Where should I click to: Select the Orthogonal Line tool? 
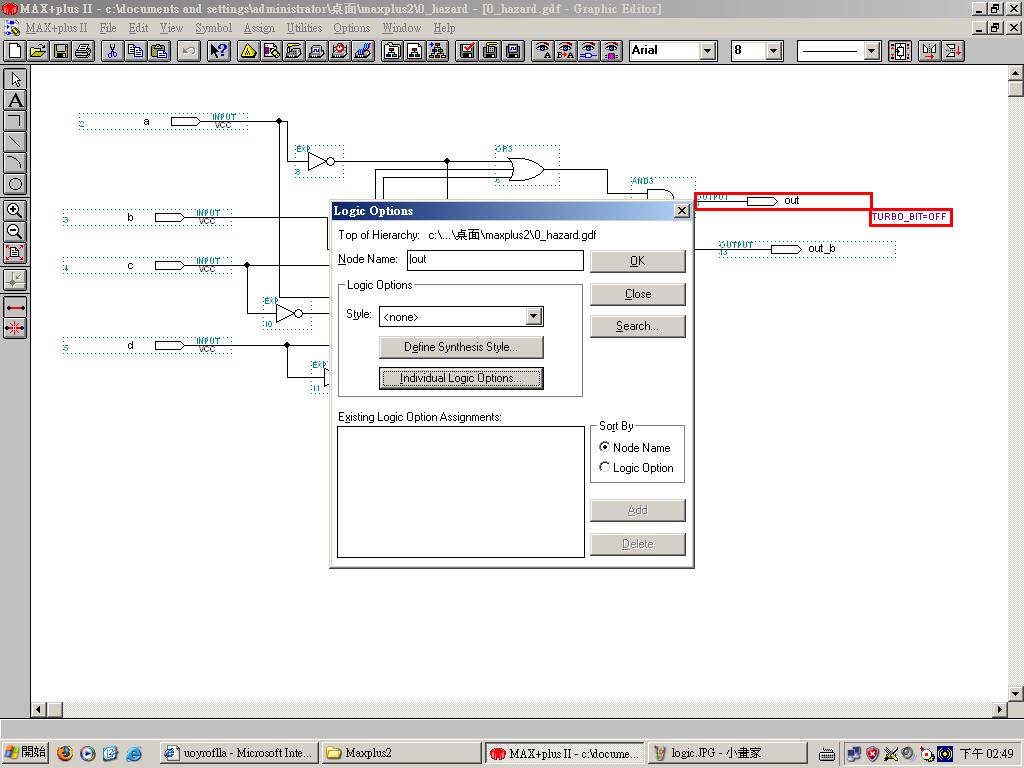click(15, 121)
